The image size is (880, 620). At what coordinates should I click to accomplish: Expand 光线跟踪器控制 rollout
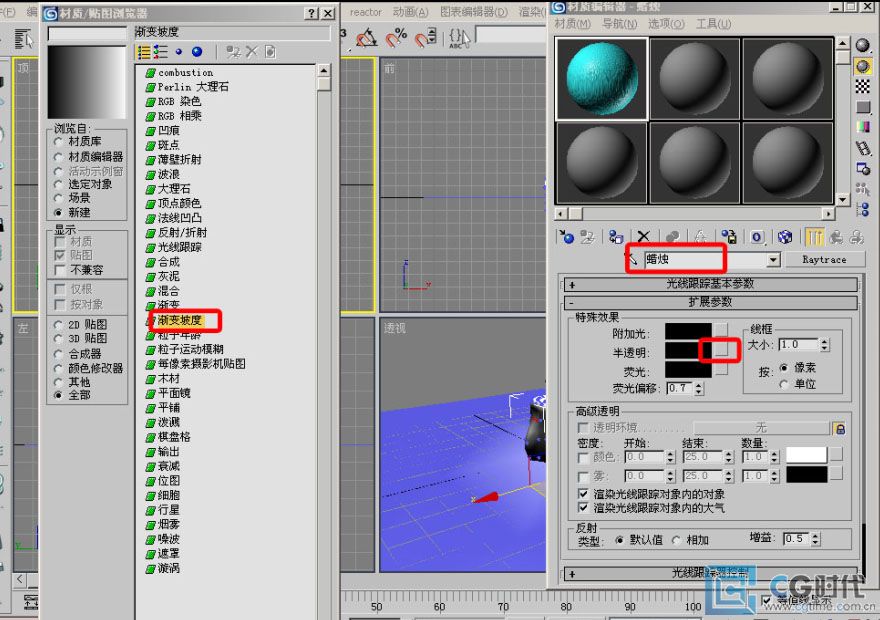pyautogui.click(x=711, y=573)
